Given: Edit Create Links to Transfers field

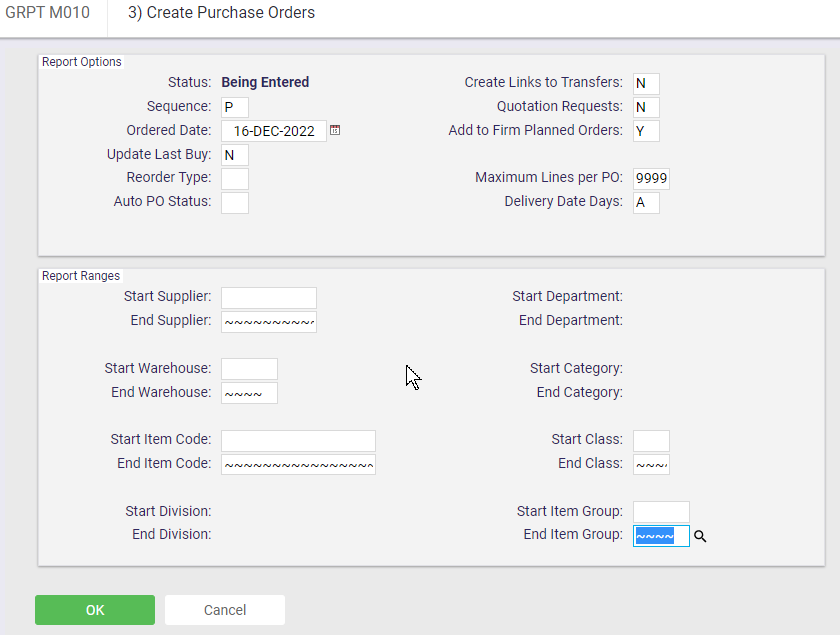Looking at the screenshot, I should click(646, 84).
